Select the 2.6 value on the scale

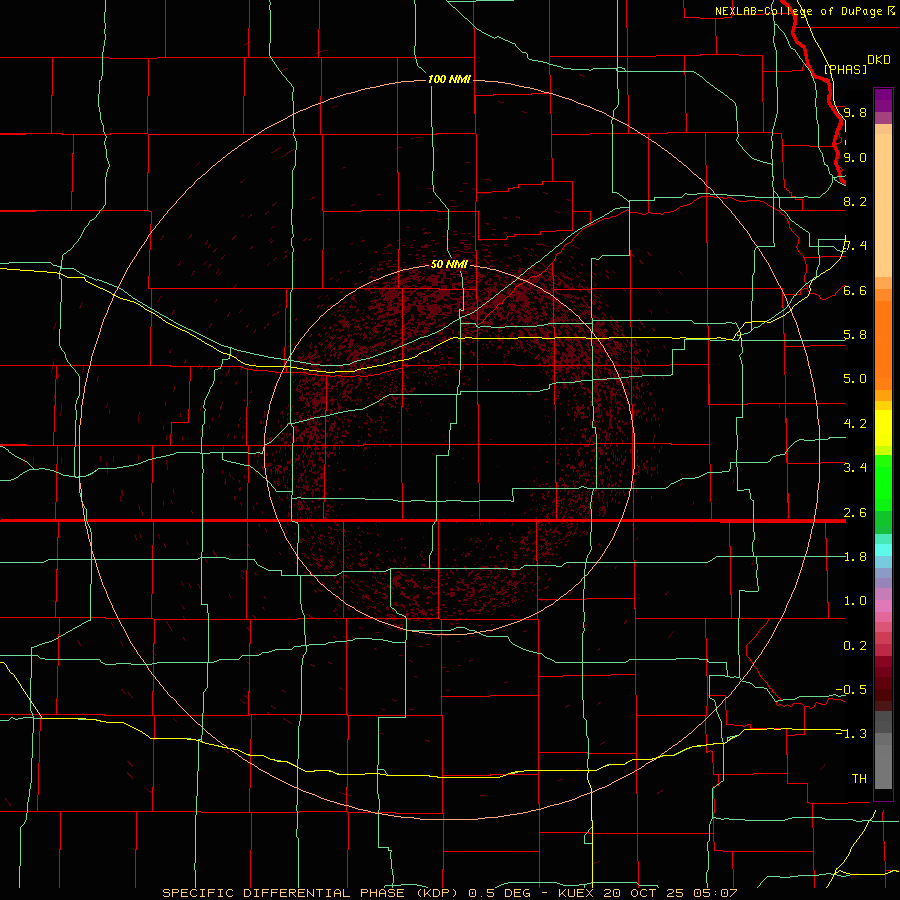coord(855,513)
